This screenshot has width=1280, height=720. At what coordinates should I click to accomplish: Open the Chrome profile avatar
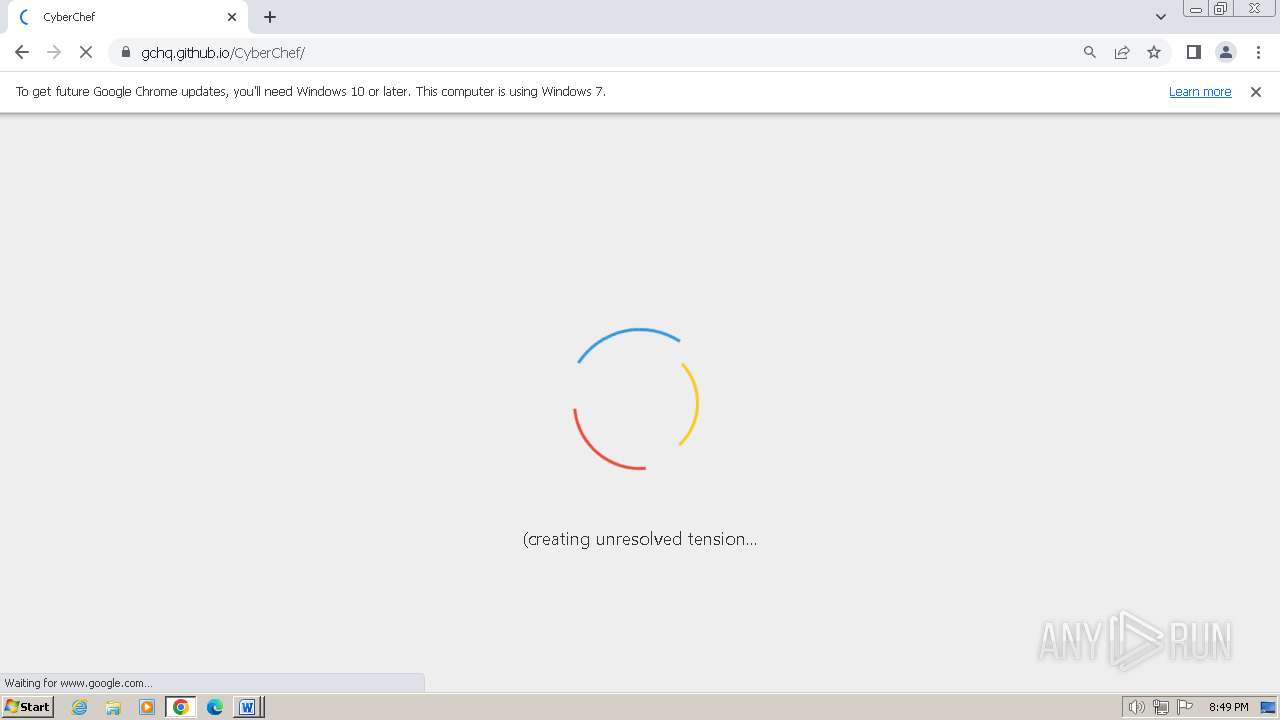pyautogui.click(x=1226, y=52)
